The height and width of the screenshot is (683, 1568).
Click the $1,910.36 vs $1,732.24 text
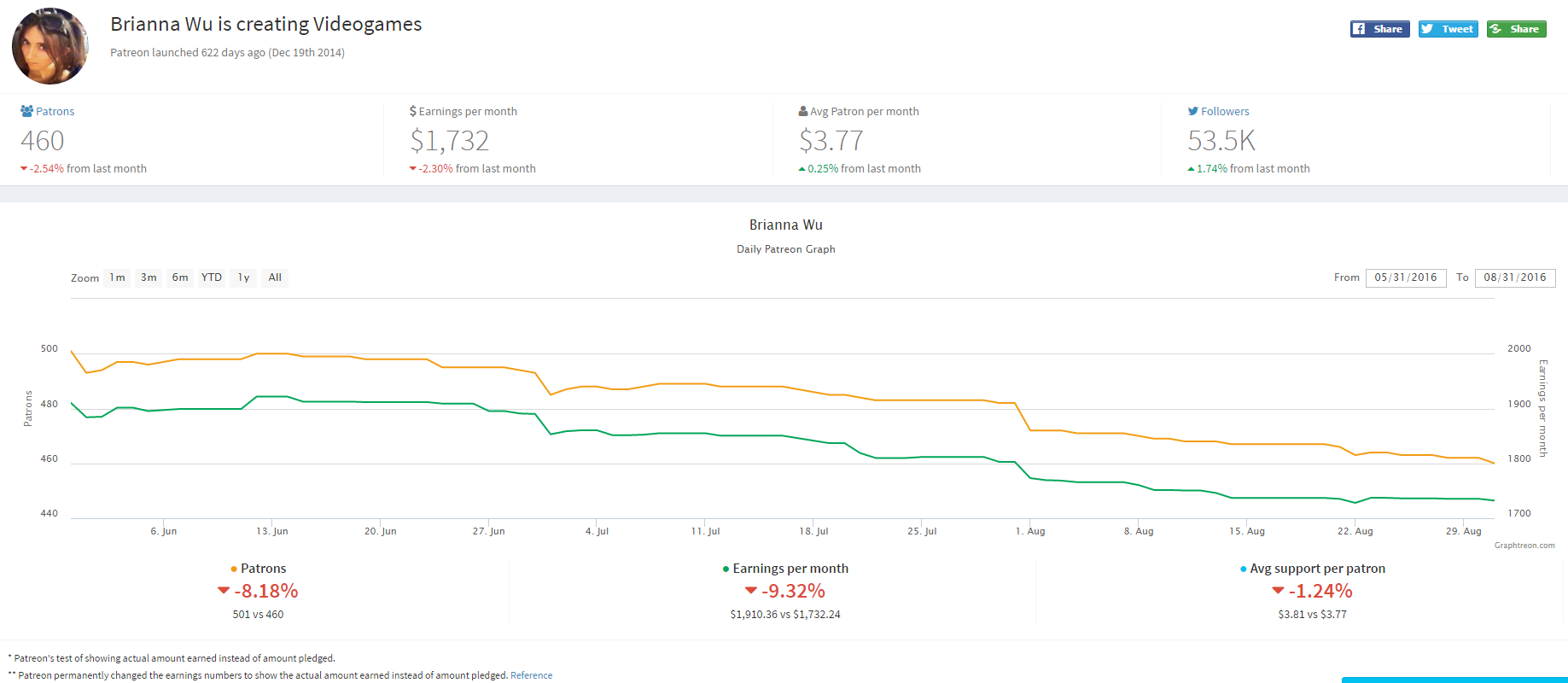[x=785, y=615]
